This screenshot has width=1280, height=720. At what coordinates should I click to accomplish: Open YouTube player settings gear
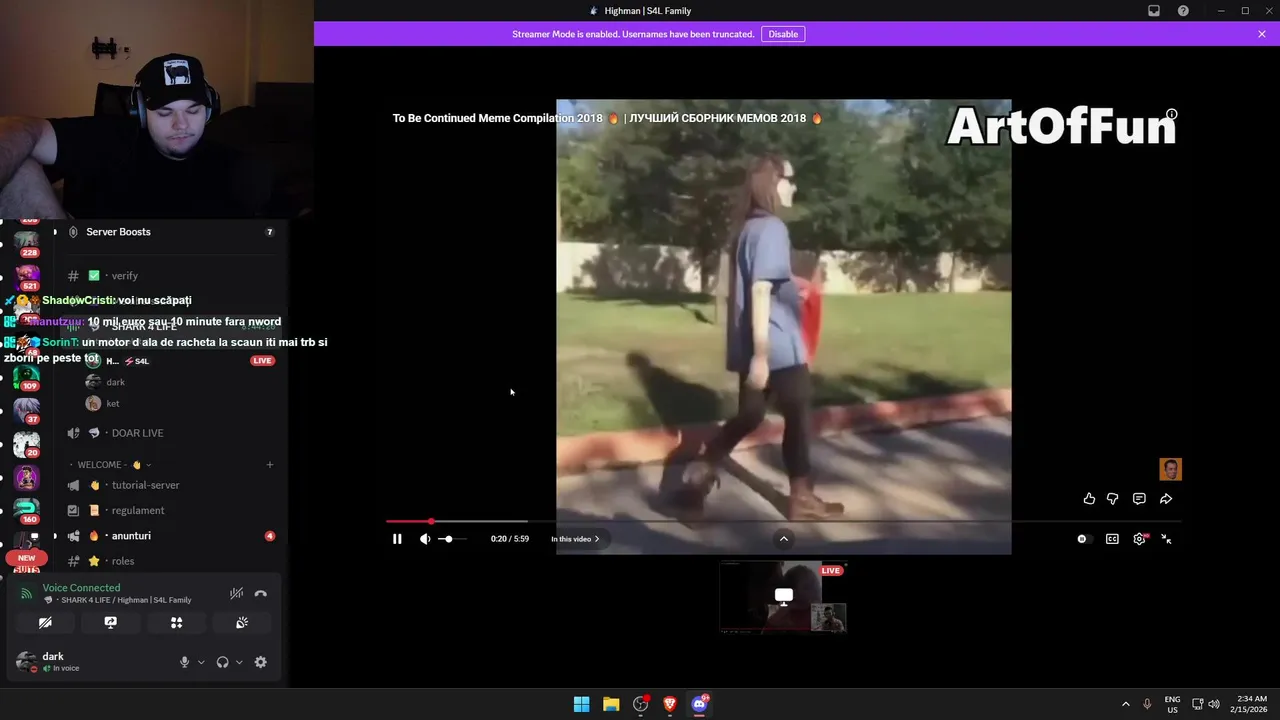(1139, 539)
